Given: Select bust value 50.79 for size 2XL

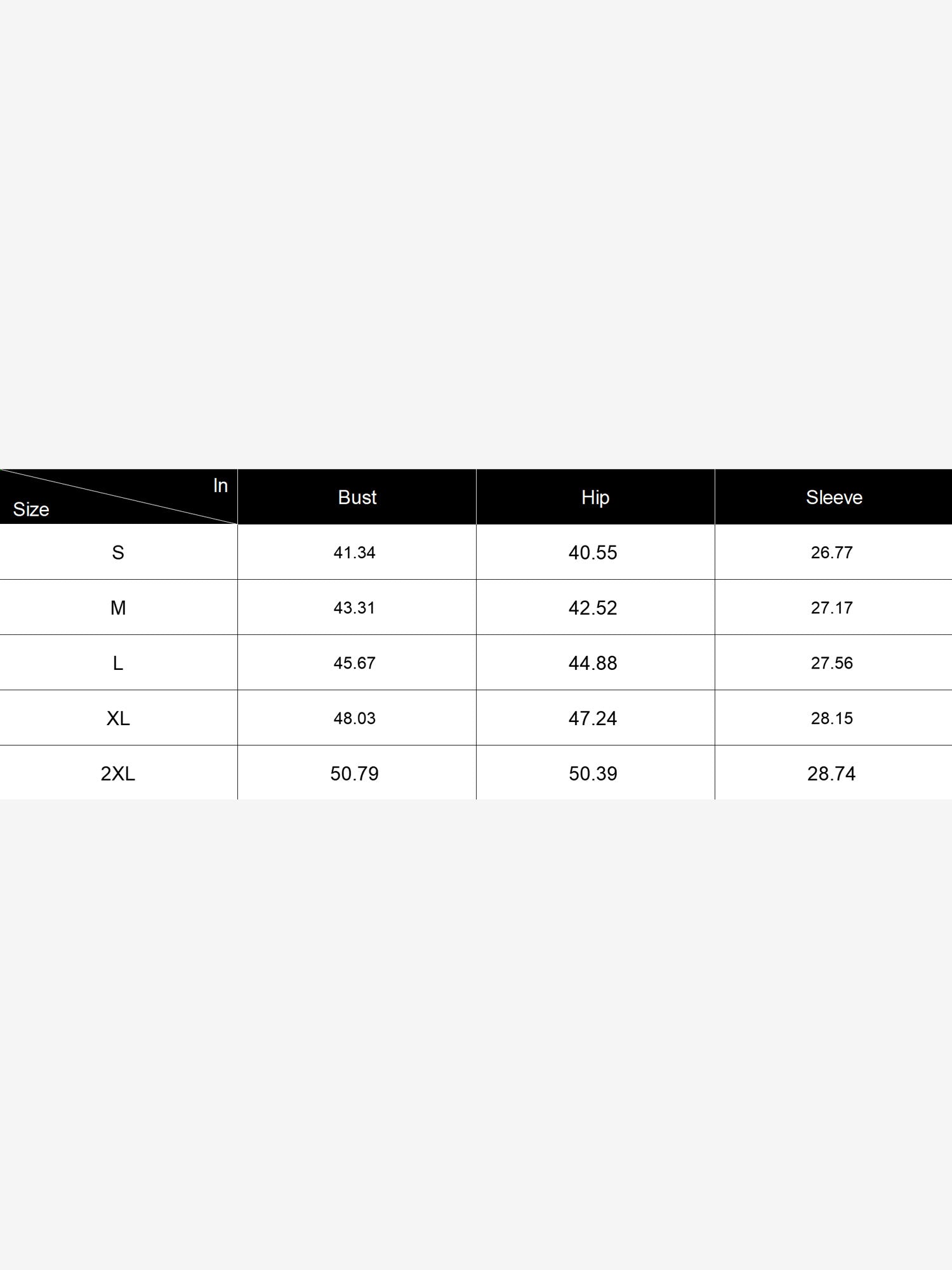Looking at the screenshot, I should coord(354,773).
